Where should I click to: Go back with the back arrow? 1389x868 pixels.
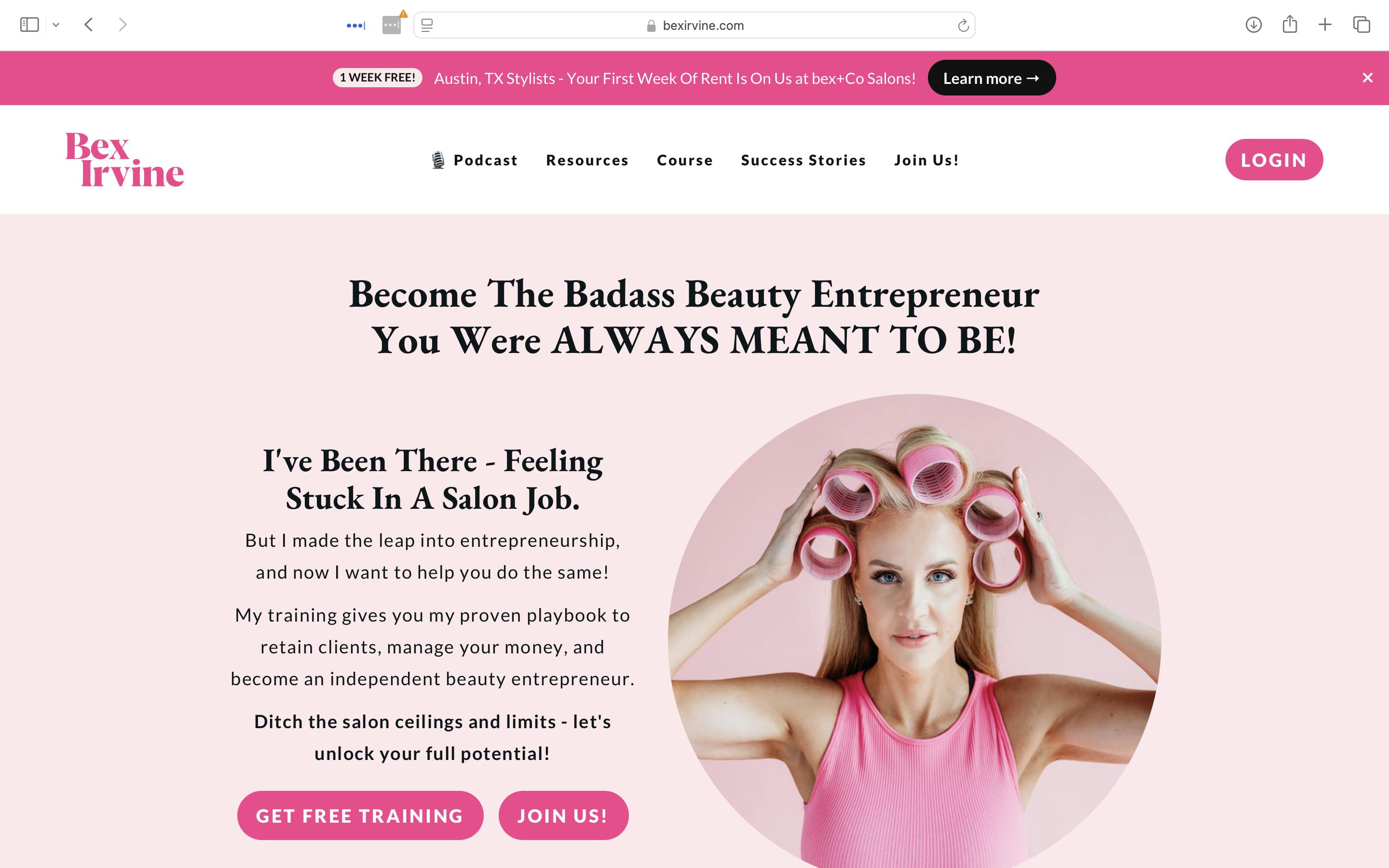coord(88,25)
